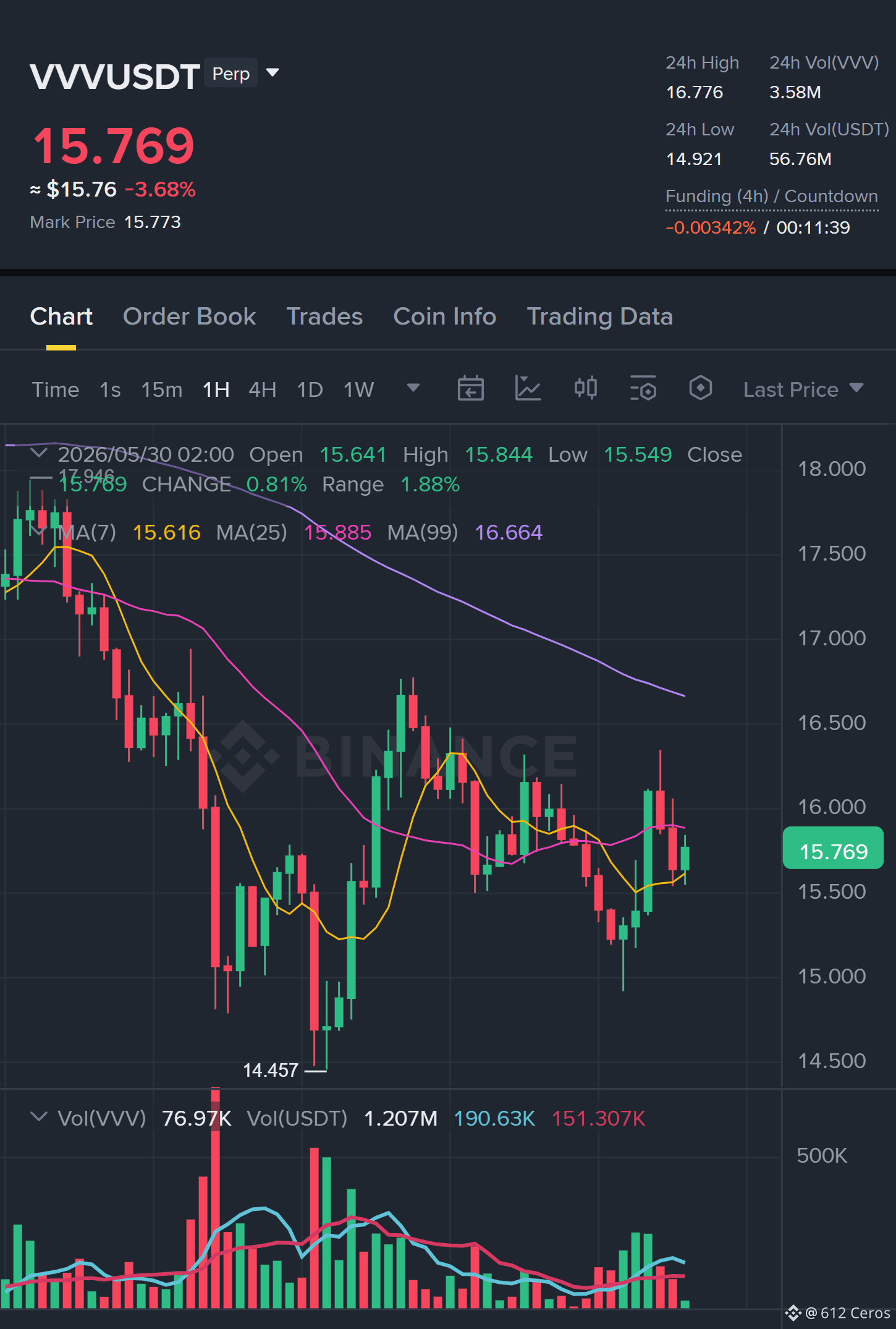Click the Coin Info tab

click(444, 316)
